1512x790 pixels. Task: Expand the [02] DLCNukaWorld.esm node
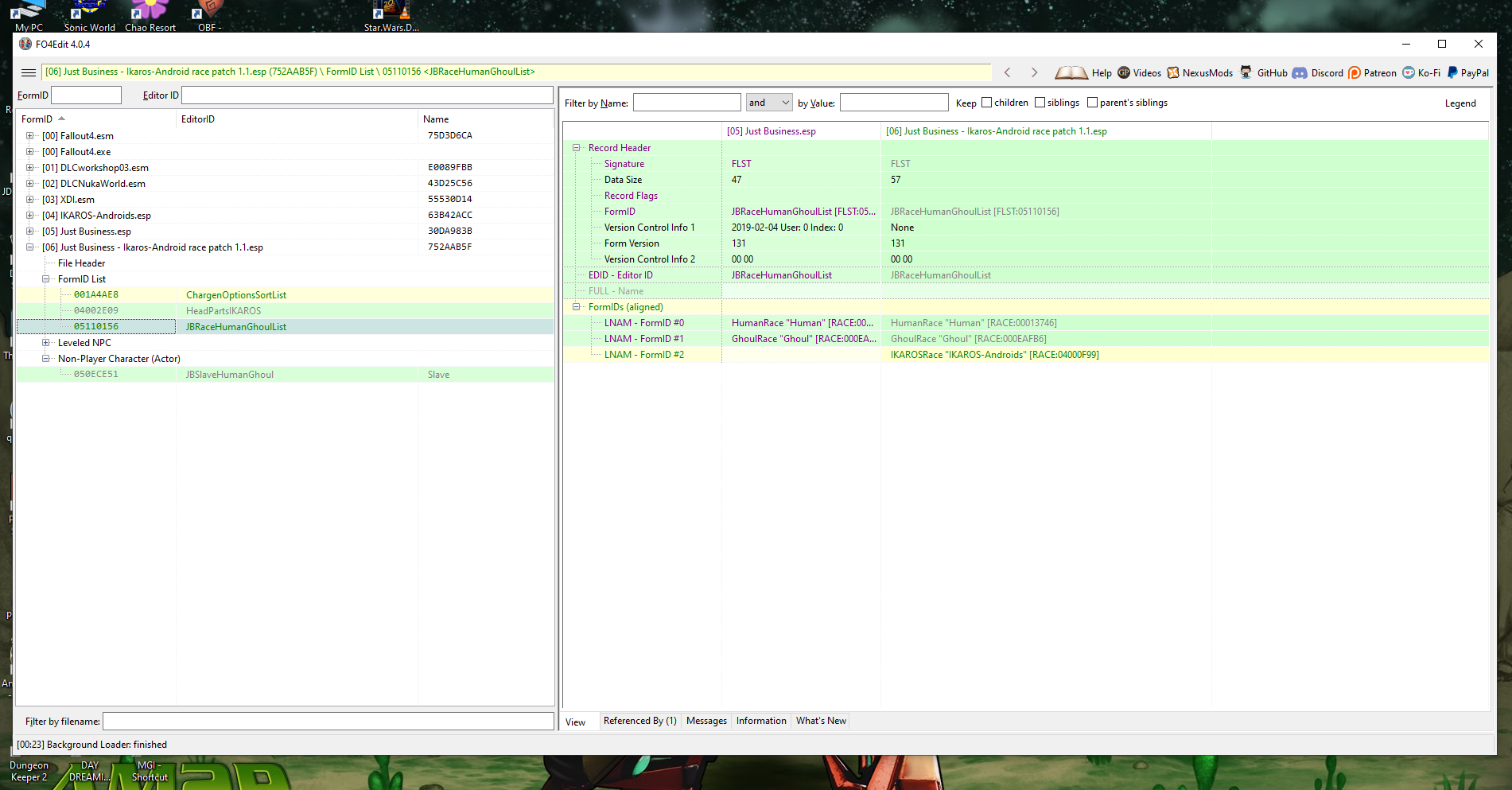pos(30,184)
